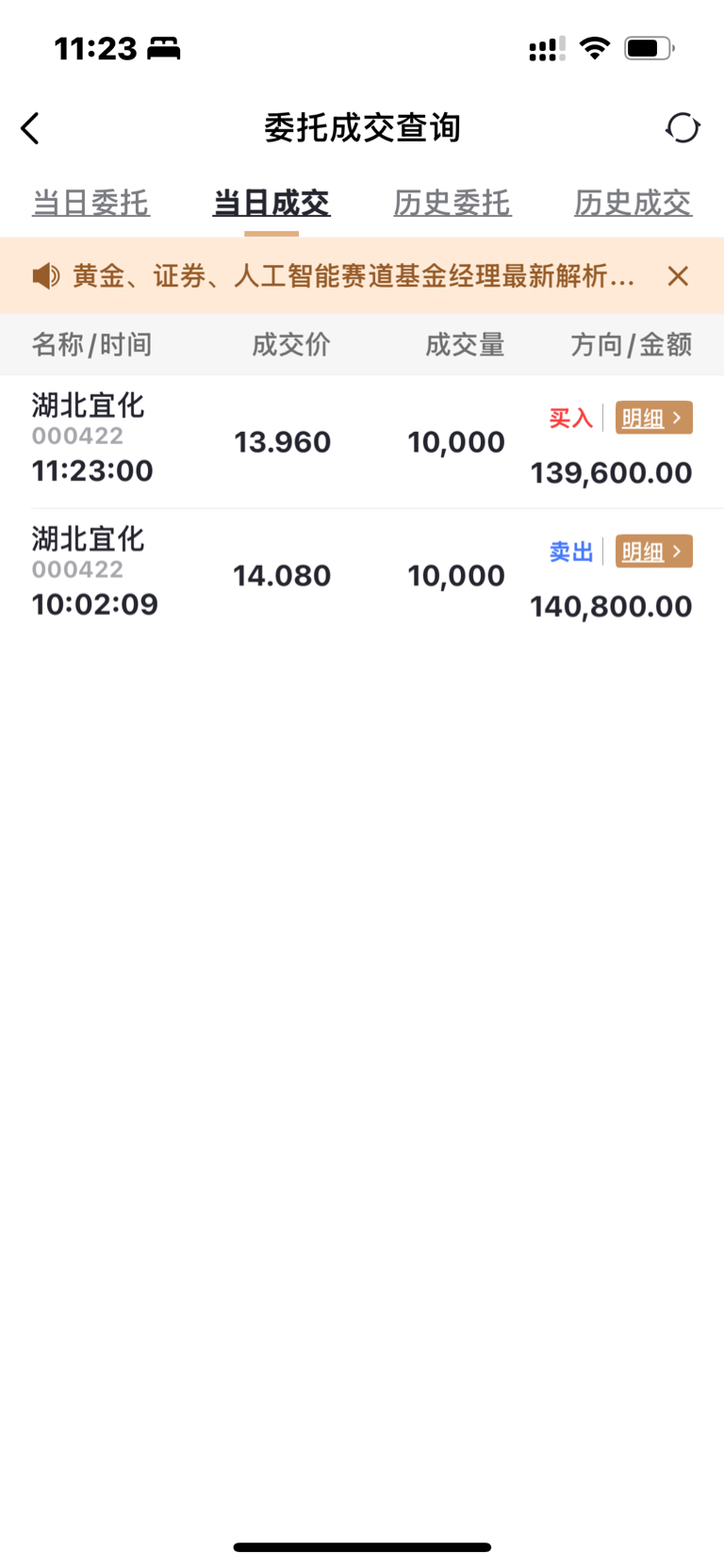Switch to 当日委托 tab

[x=90, y=203]
